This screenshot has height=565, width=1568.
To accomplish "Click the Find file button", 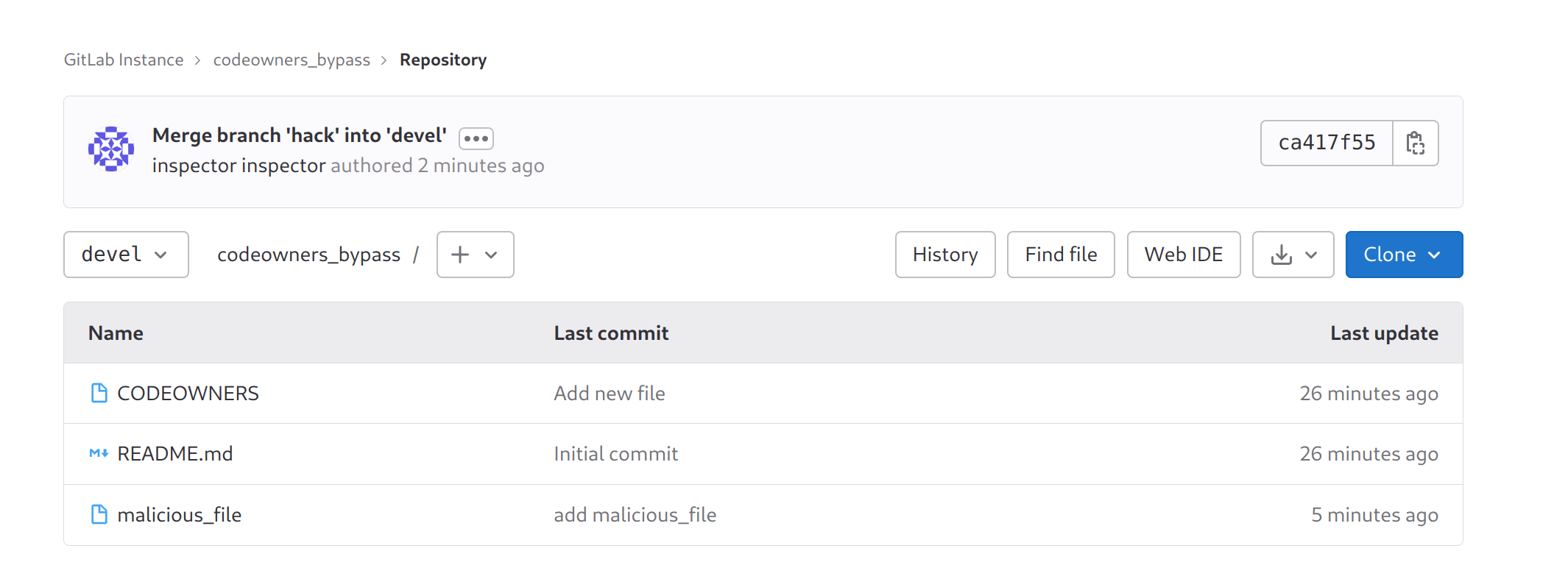I will (1061, 255).
